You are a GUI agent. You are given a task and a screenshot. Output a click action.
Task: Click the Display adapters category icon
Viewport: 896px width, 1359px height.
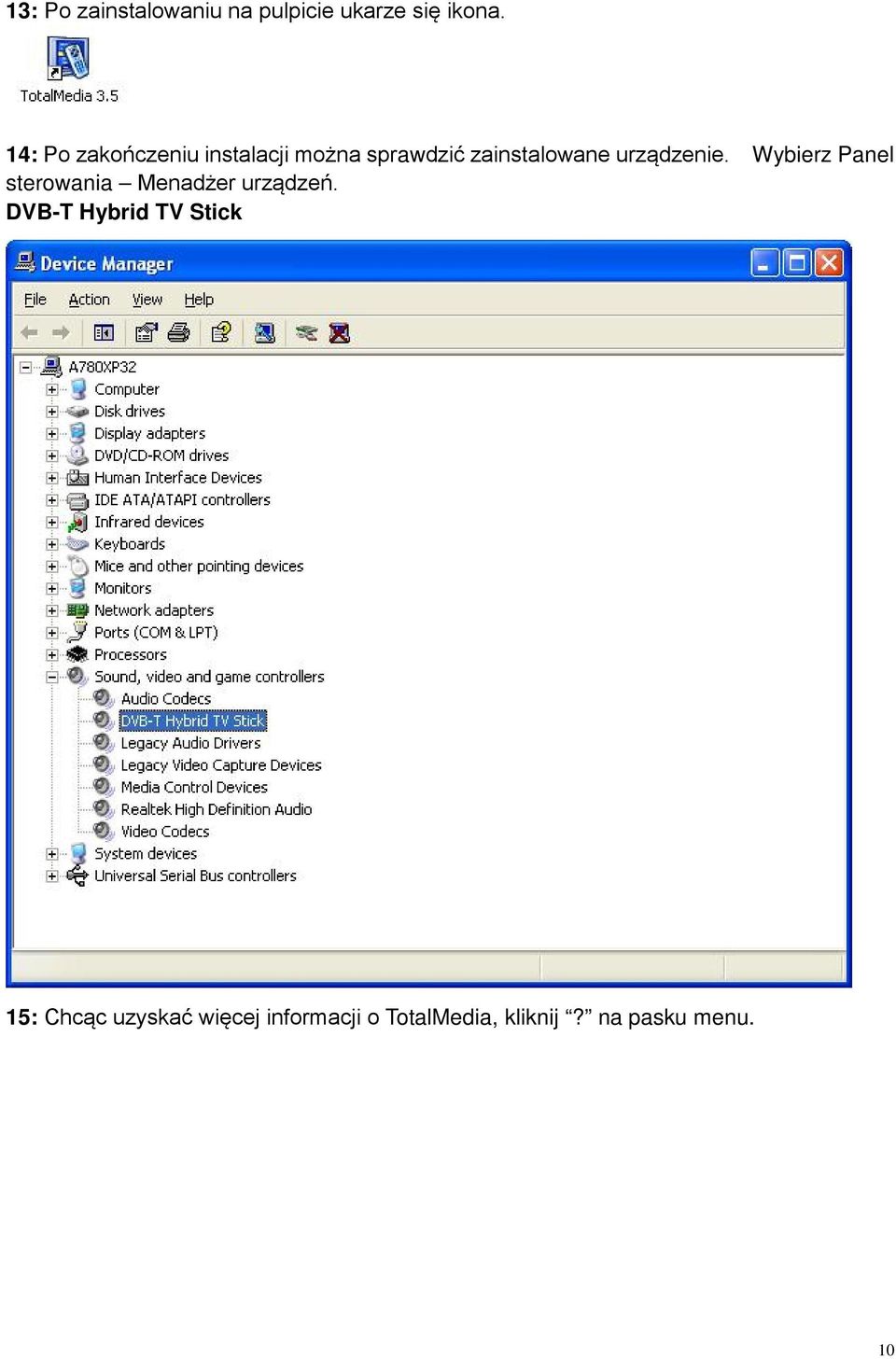pyautogui.click(x=78, y=433)
